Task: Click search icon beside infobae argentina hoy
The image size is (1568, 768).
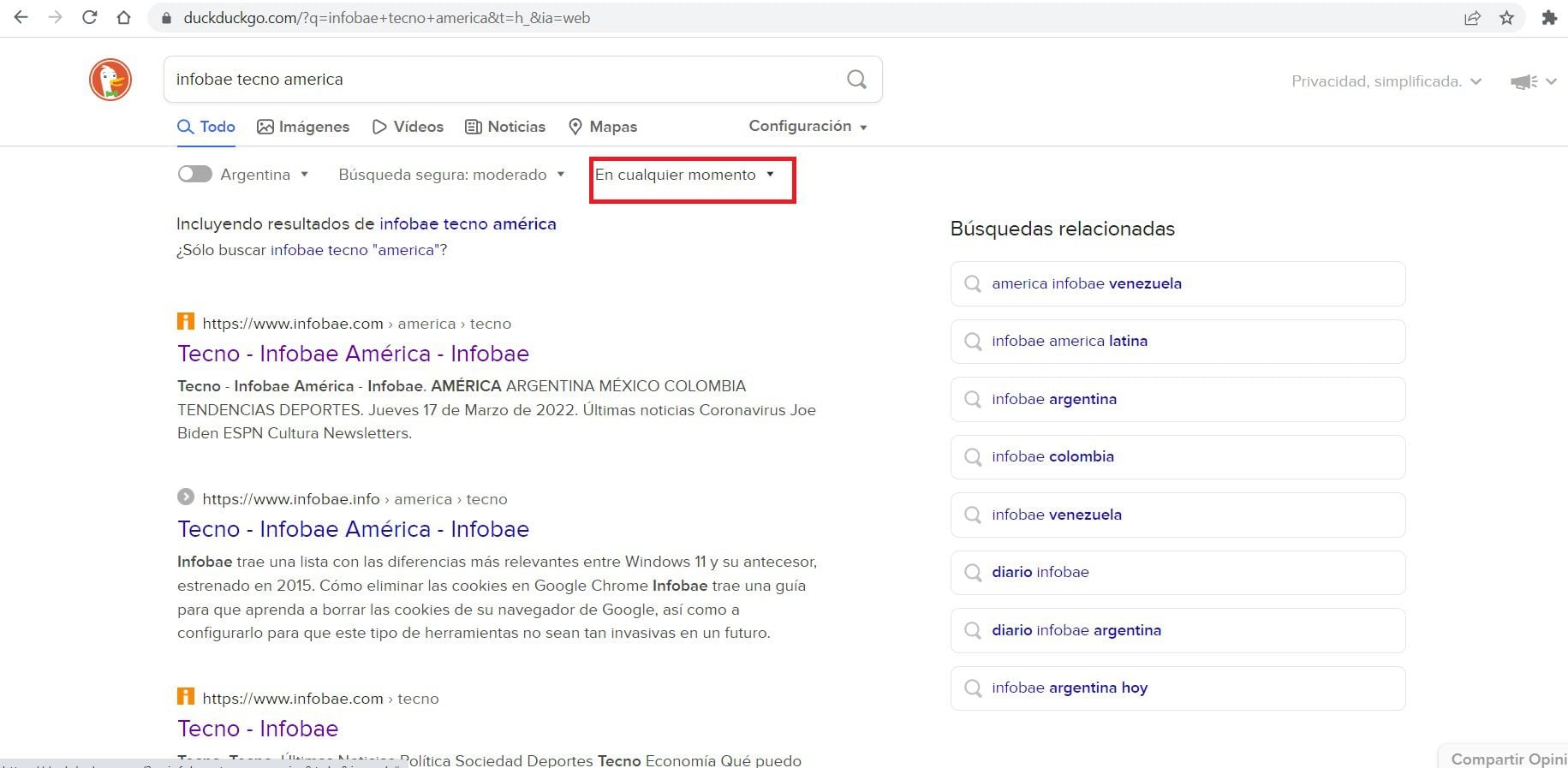Action: [973, 688]
